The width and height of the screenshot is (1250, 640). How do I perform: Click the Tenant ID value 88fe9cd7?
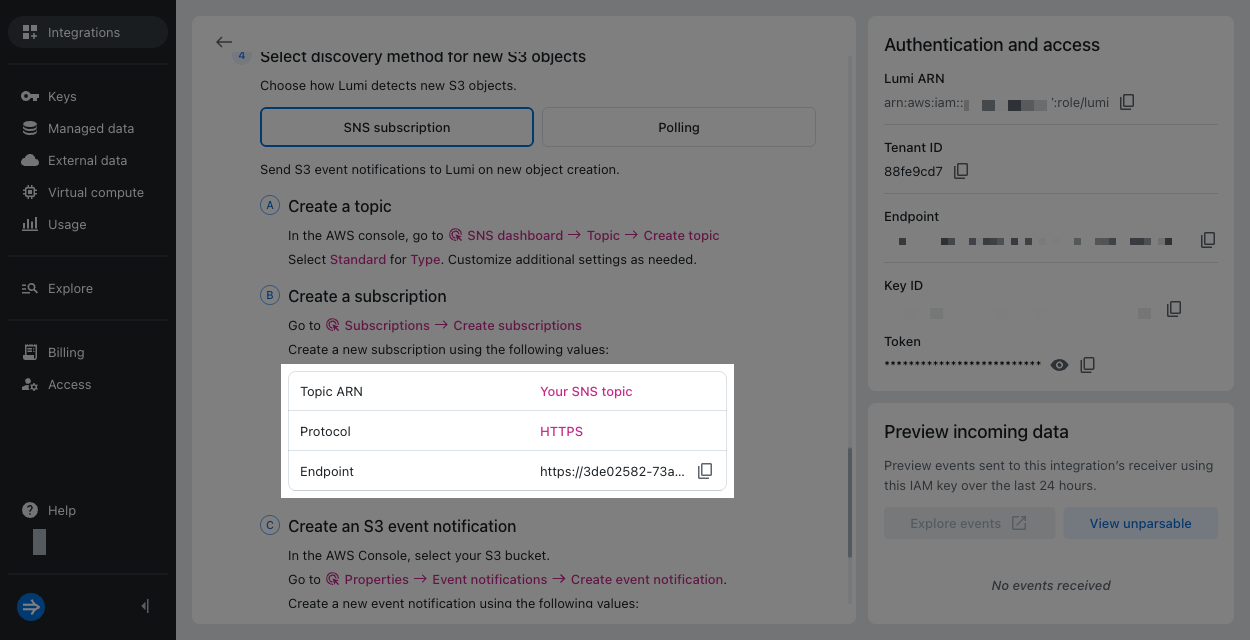click(913, 171)
